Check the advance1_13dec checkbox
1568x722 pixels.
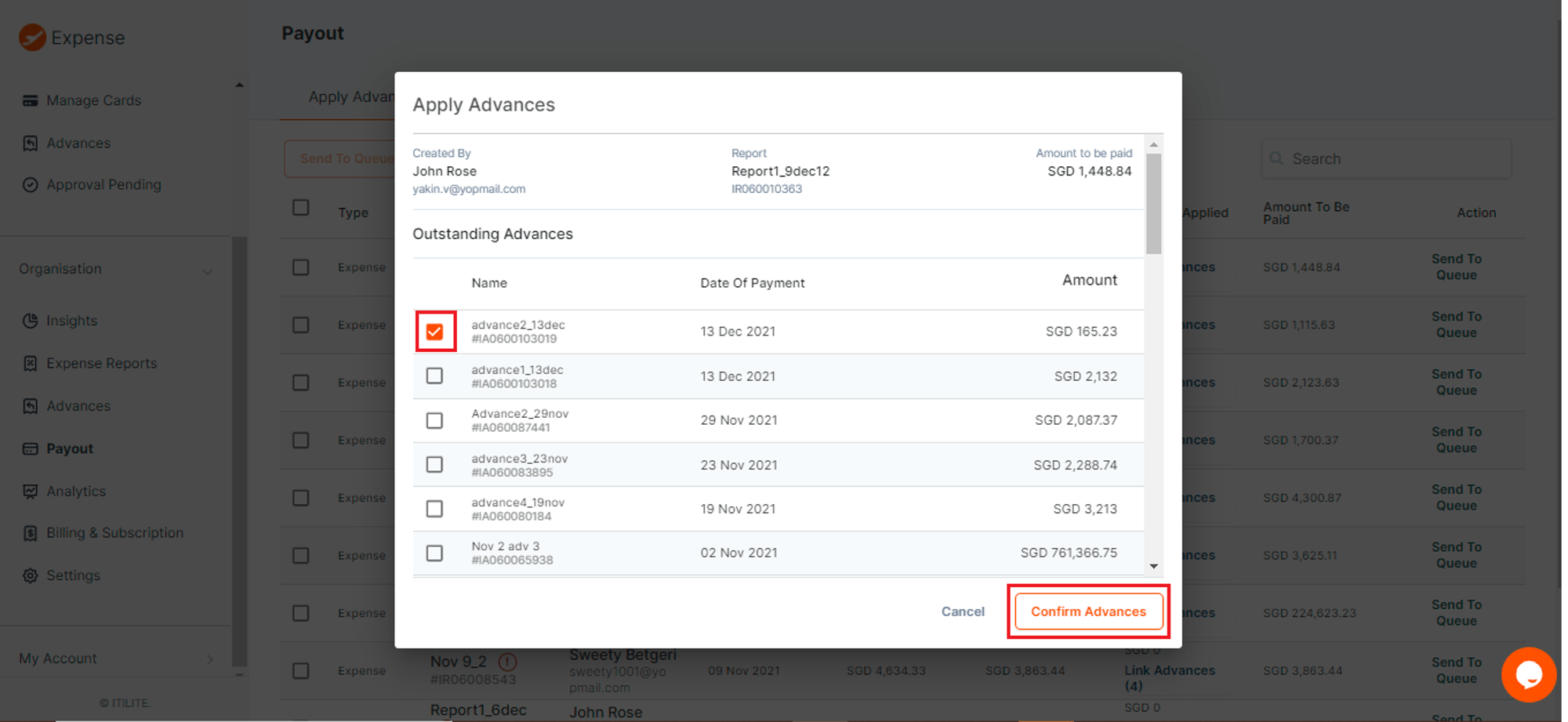434,376
